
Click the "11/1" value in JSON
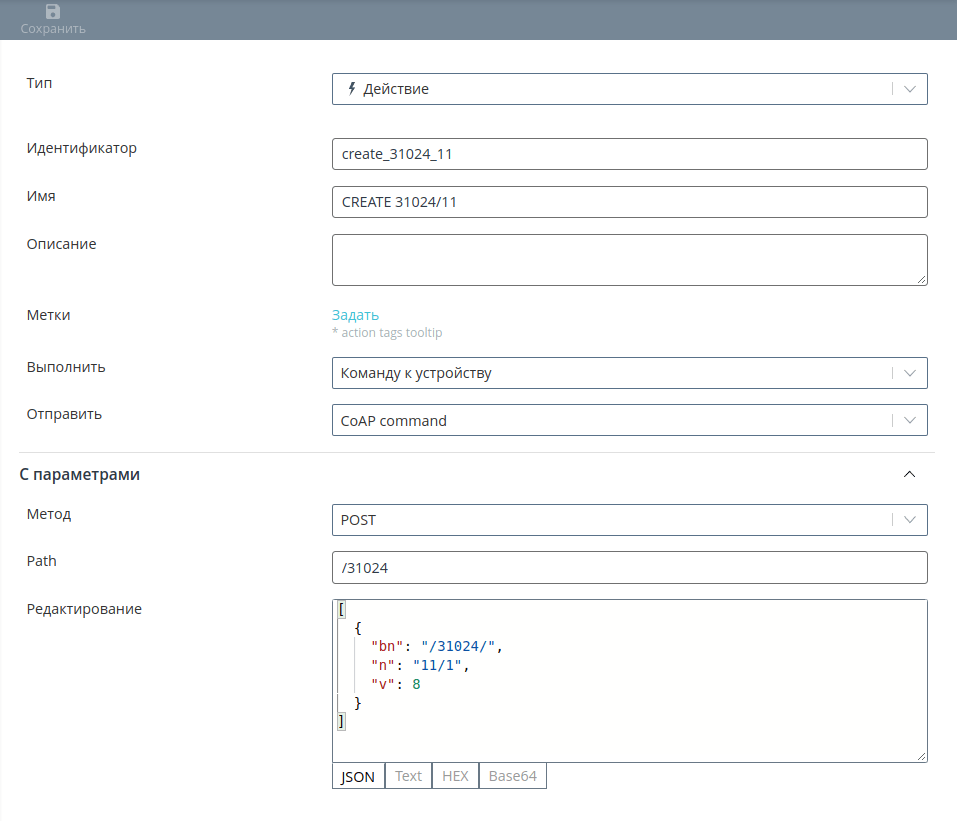tap(437, 665)
